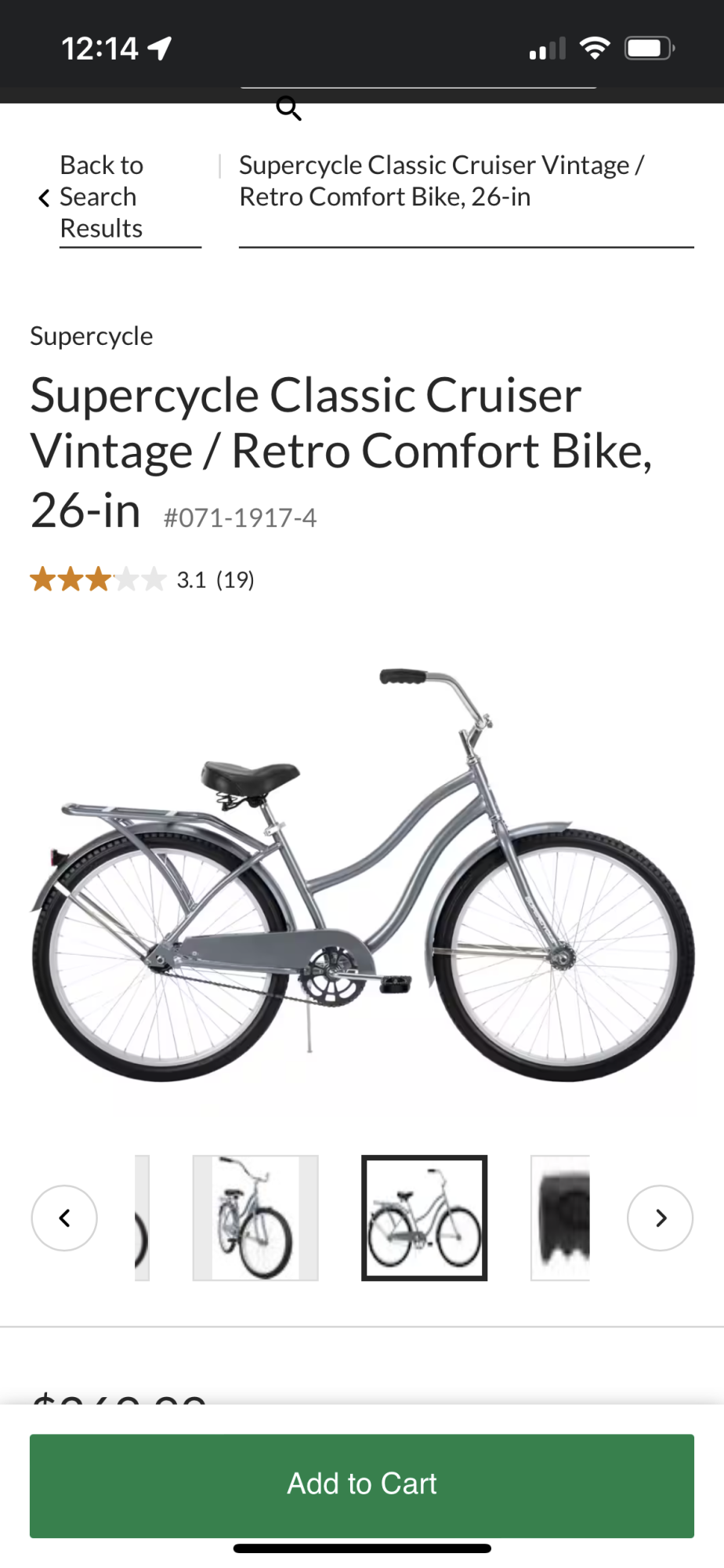Select the cropped wheel thumbnail on left
Screen dimensions: 724x1568
pyautogui.click(x=142, y=1218)
